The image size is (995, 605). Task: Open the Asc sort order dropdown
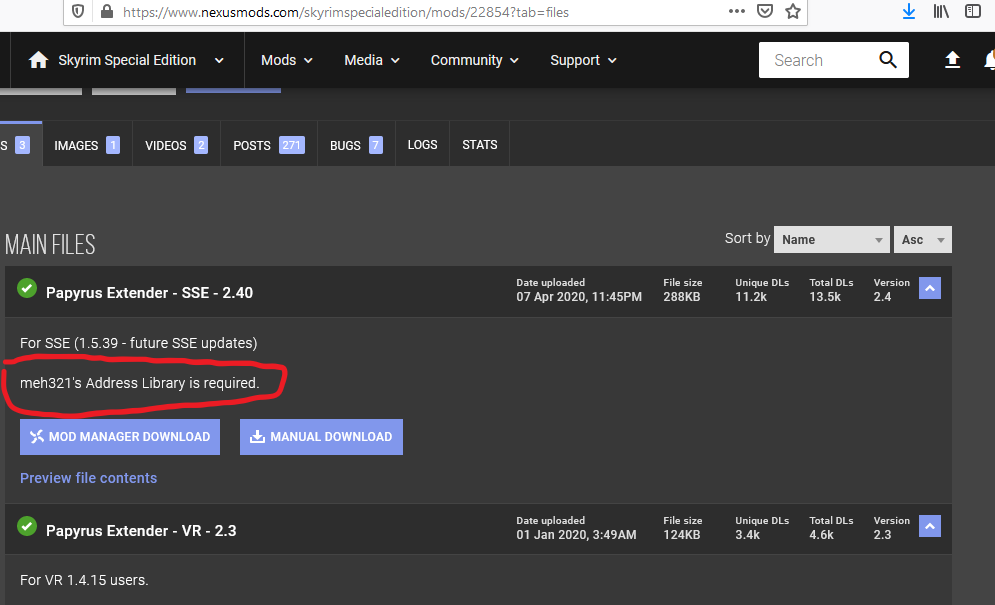pyautogui.click(x=923, y=239)
